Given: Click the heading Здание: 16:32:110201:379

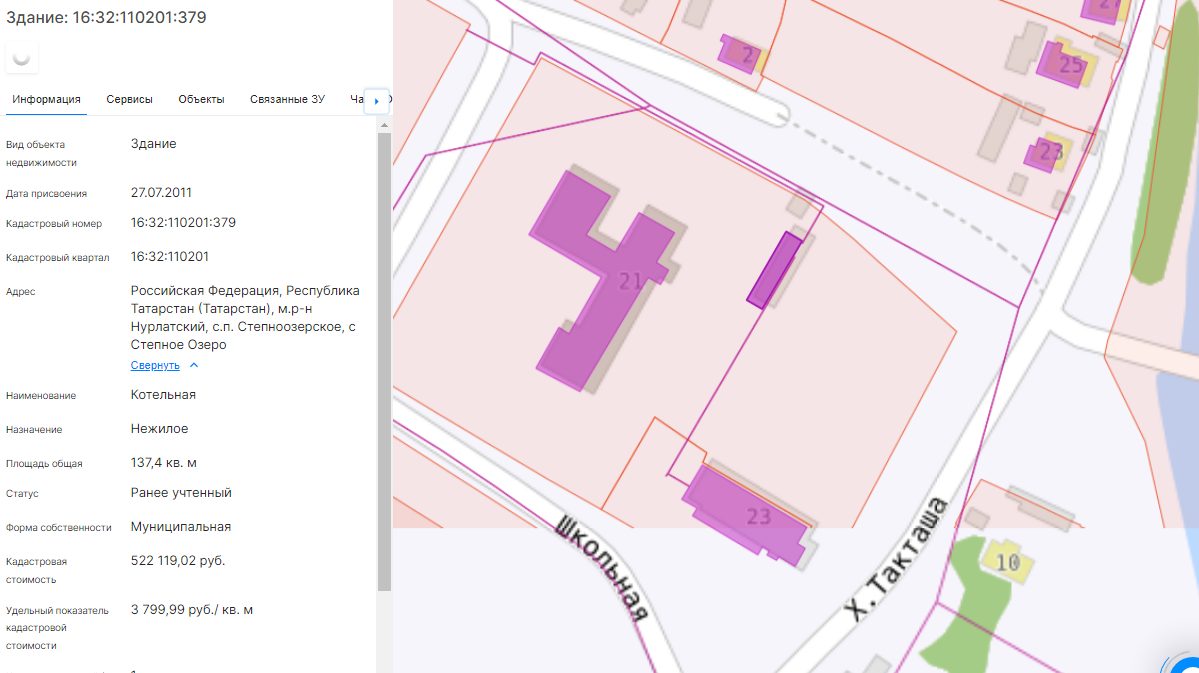Looking at the screenshot, I should click(106, 18).
